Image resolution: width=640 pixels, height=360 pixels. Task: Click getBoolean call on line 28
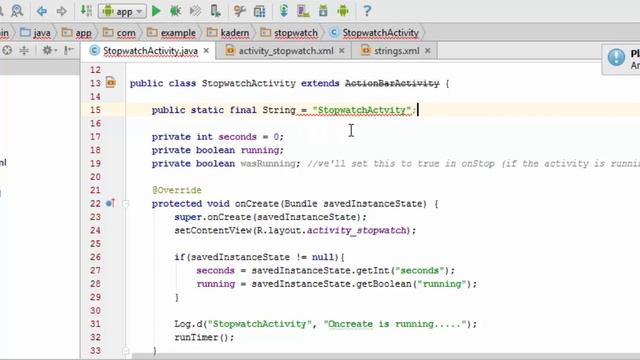383,284
